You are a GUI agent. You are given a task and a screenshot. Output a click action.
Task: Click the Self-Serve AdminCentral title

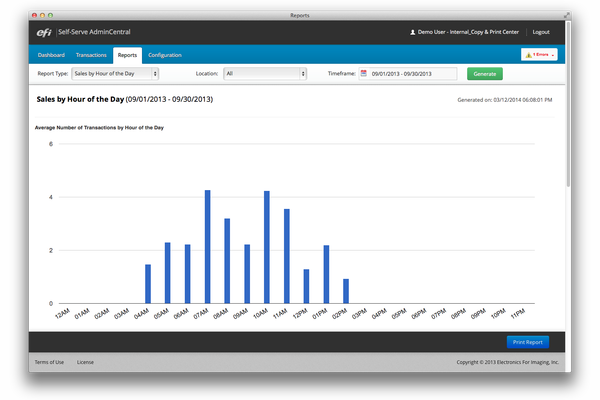click(x=94, y=32)
